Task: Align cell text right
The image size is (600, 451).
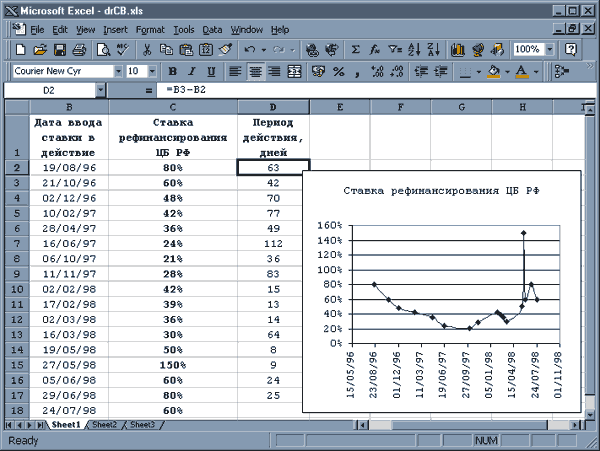Action: [274, 71]
